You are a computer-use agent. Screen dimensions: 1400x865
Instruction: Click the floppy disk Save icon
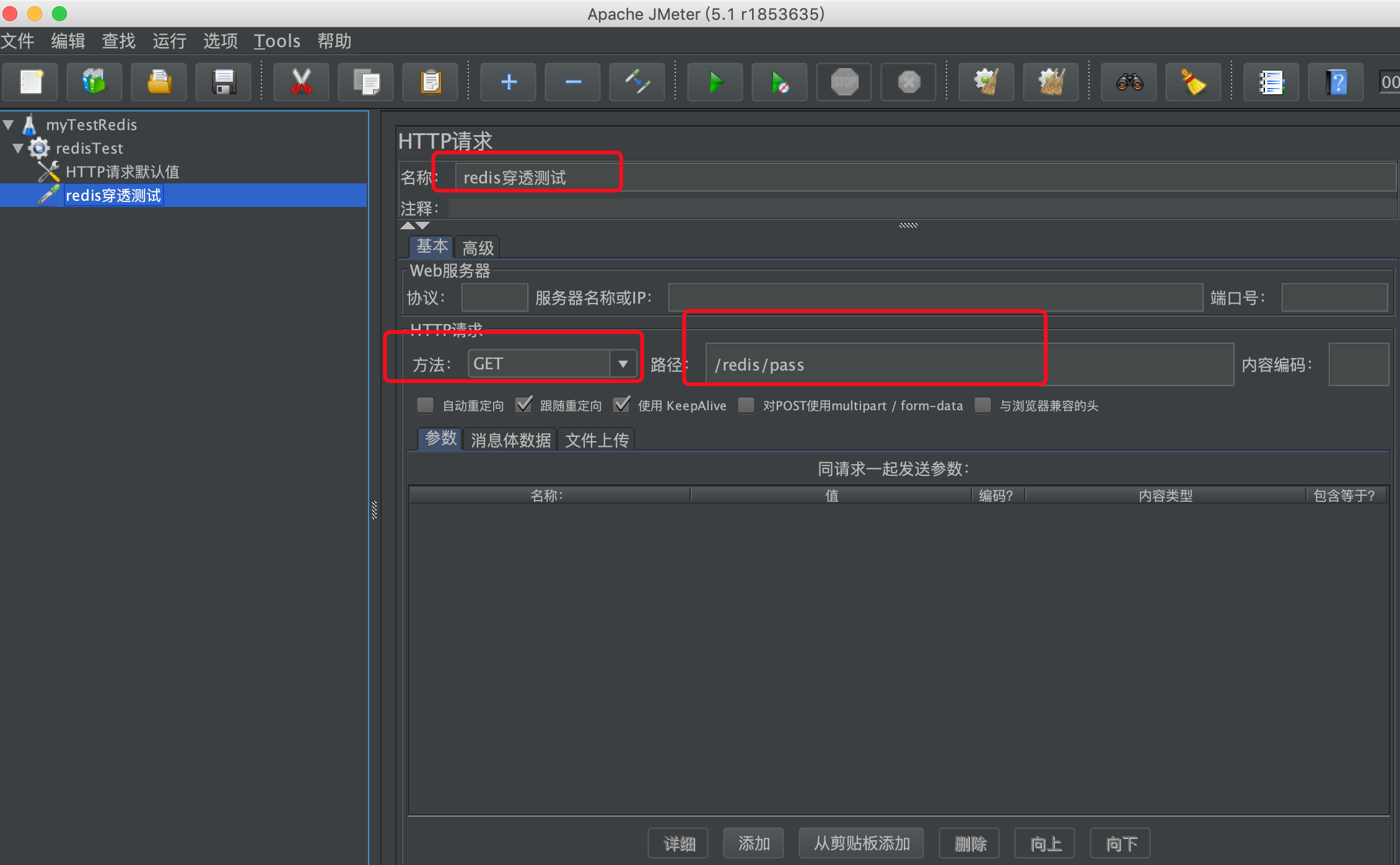223,82
